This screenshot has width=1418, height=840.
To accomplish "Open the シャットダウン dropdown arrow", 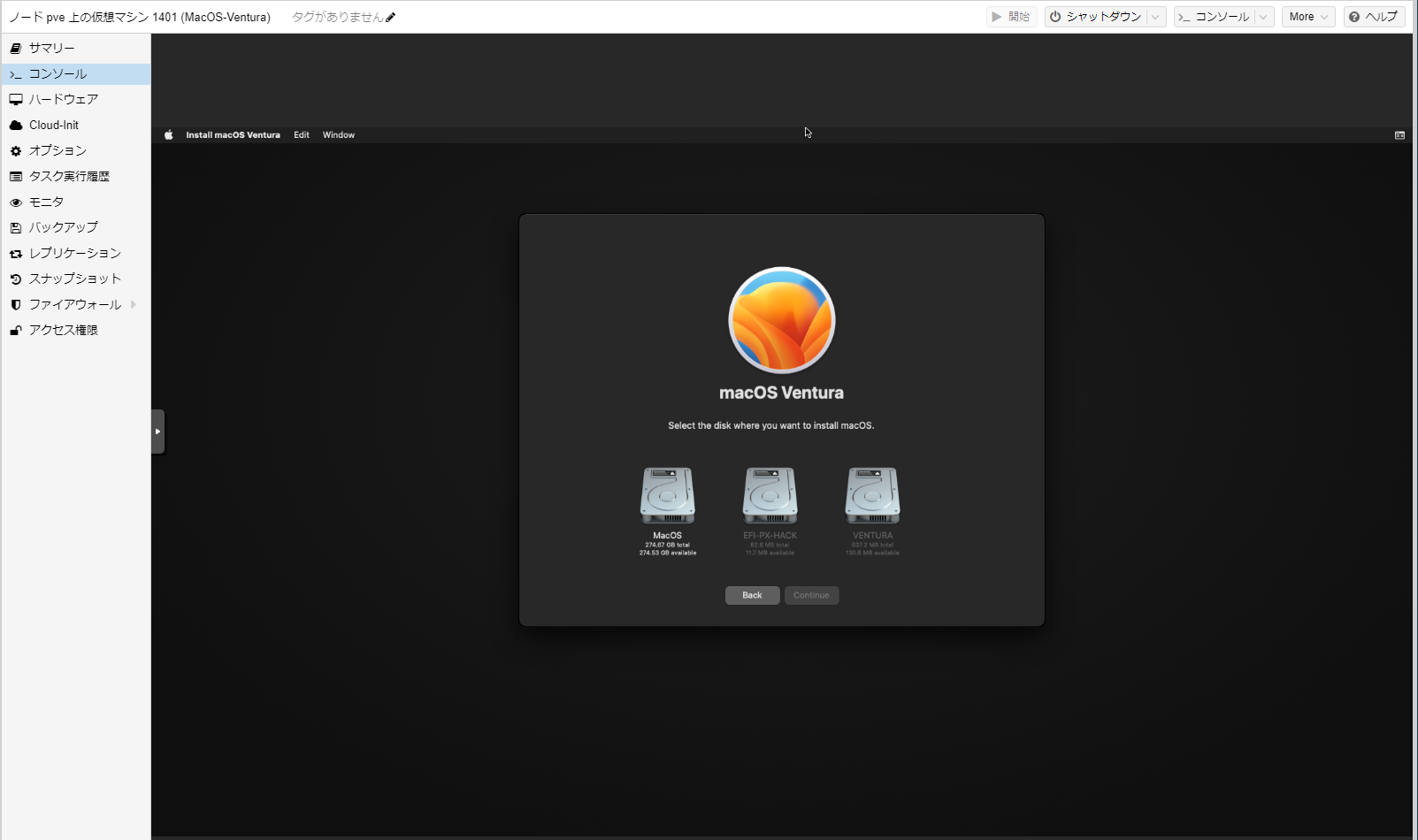I will 1155,17.
